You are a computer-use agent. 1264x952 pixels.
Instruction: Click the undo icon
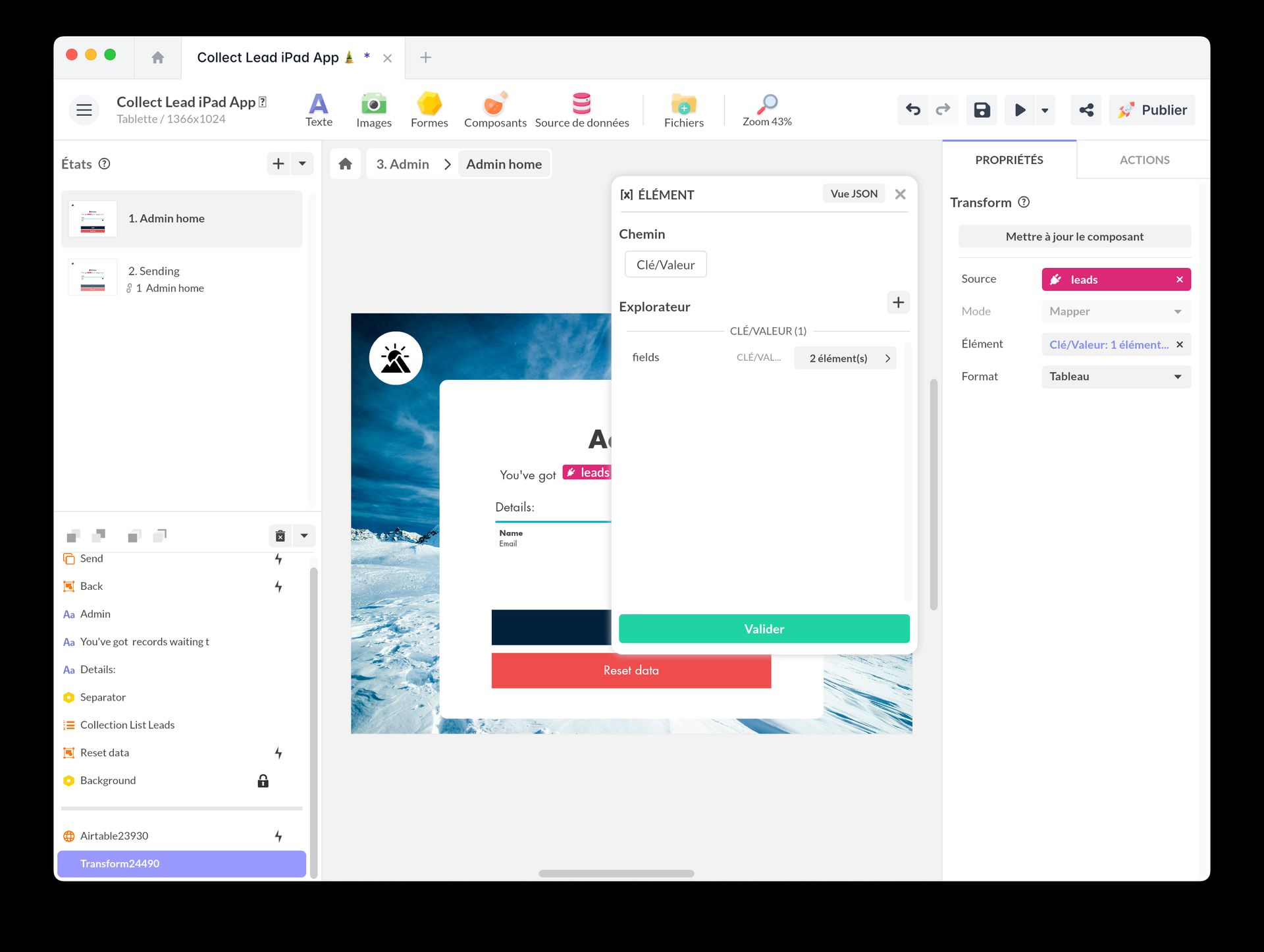(912, 110)
